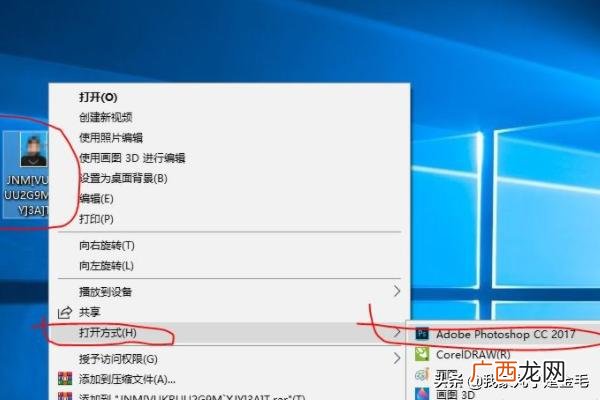Choose 使用画图 3D 进行编辑

point(132,158)
